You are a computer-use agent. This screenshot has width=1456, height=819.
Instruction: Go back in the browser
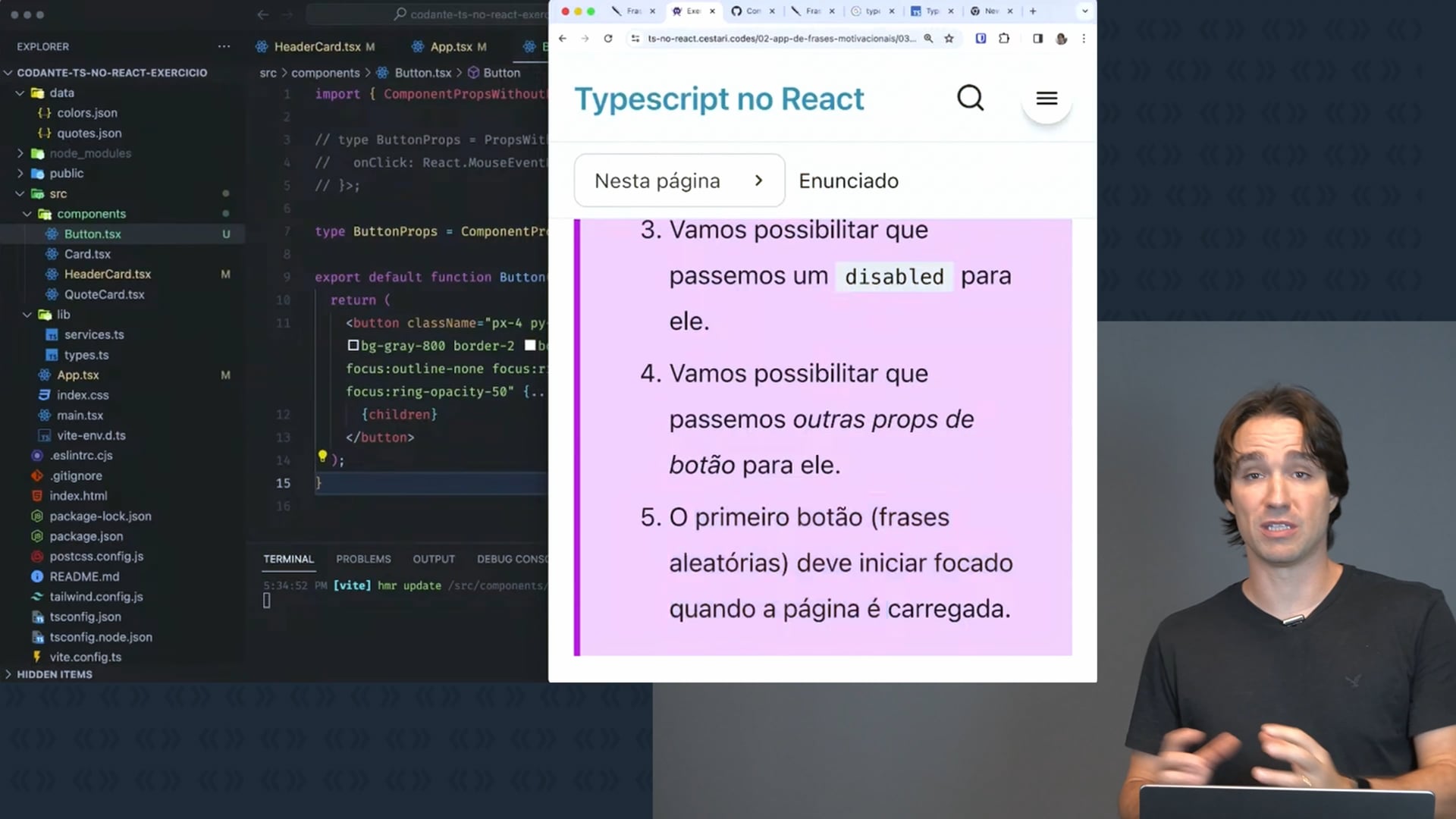point(562,39)
